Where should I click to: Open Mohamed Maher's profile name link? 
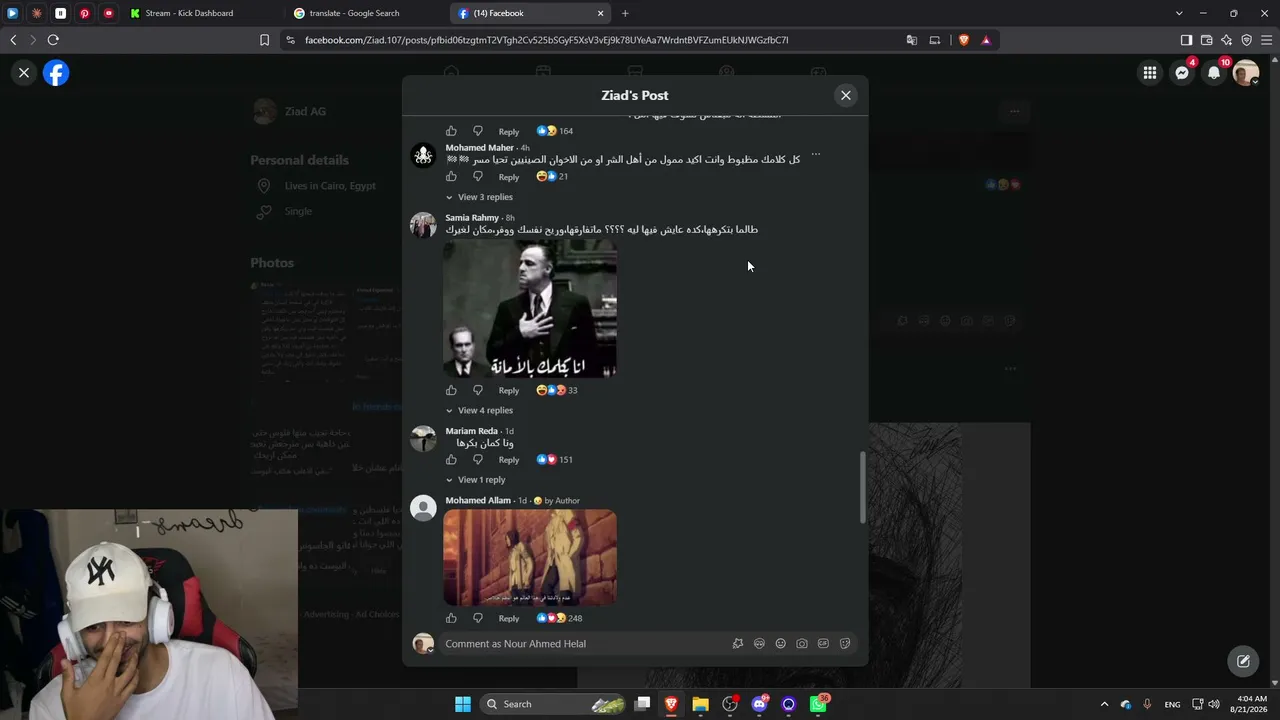(x=480, y=148)
